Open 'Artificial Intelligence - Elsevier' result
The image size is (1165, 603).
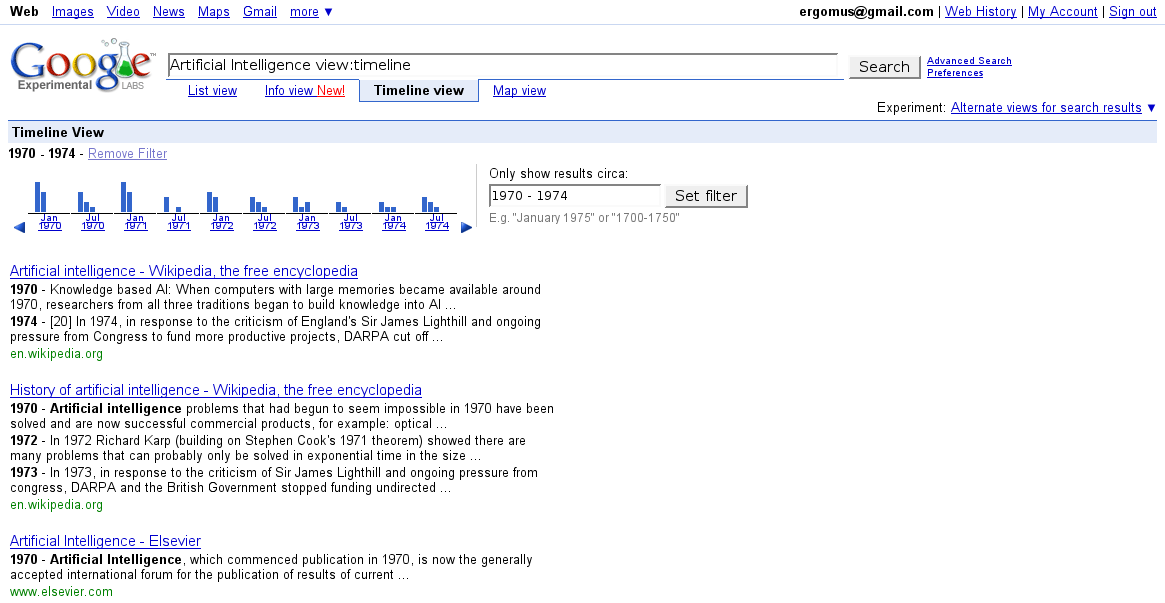[106, 541]
